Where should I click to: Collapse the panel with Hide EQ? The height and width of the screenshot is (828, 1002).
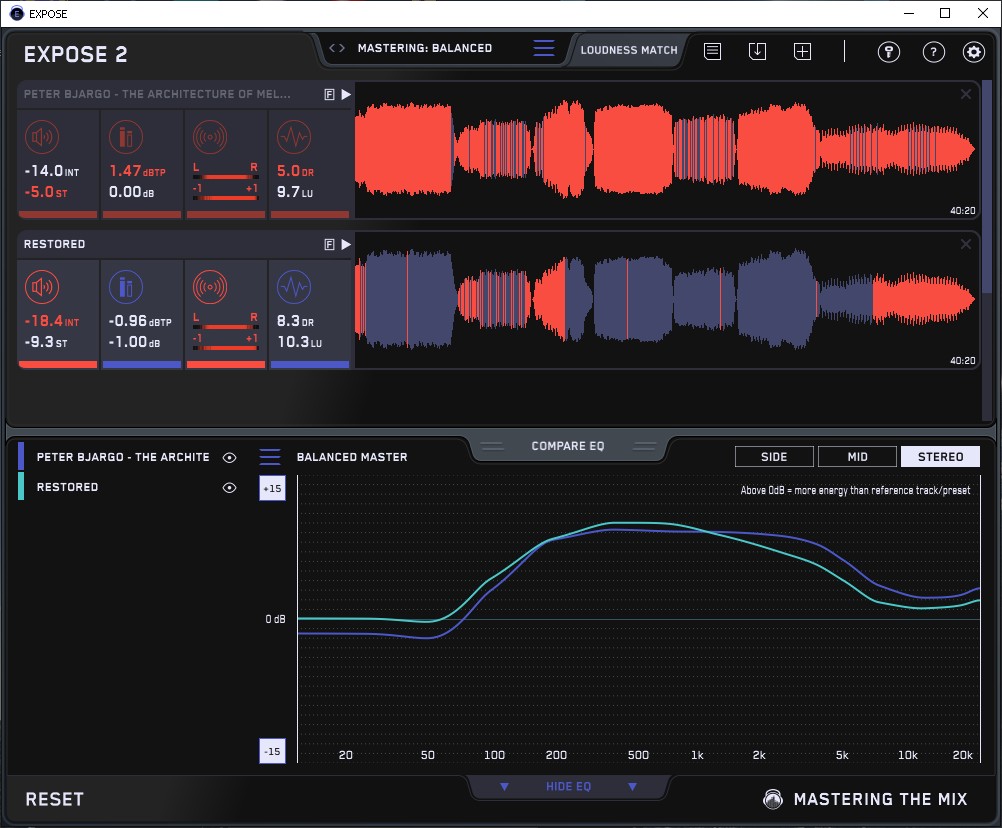(x=568, y=786)
